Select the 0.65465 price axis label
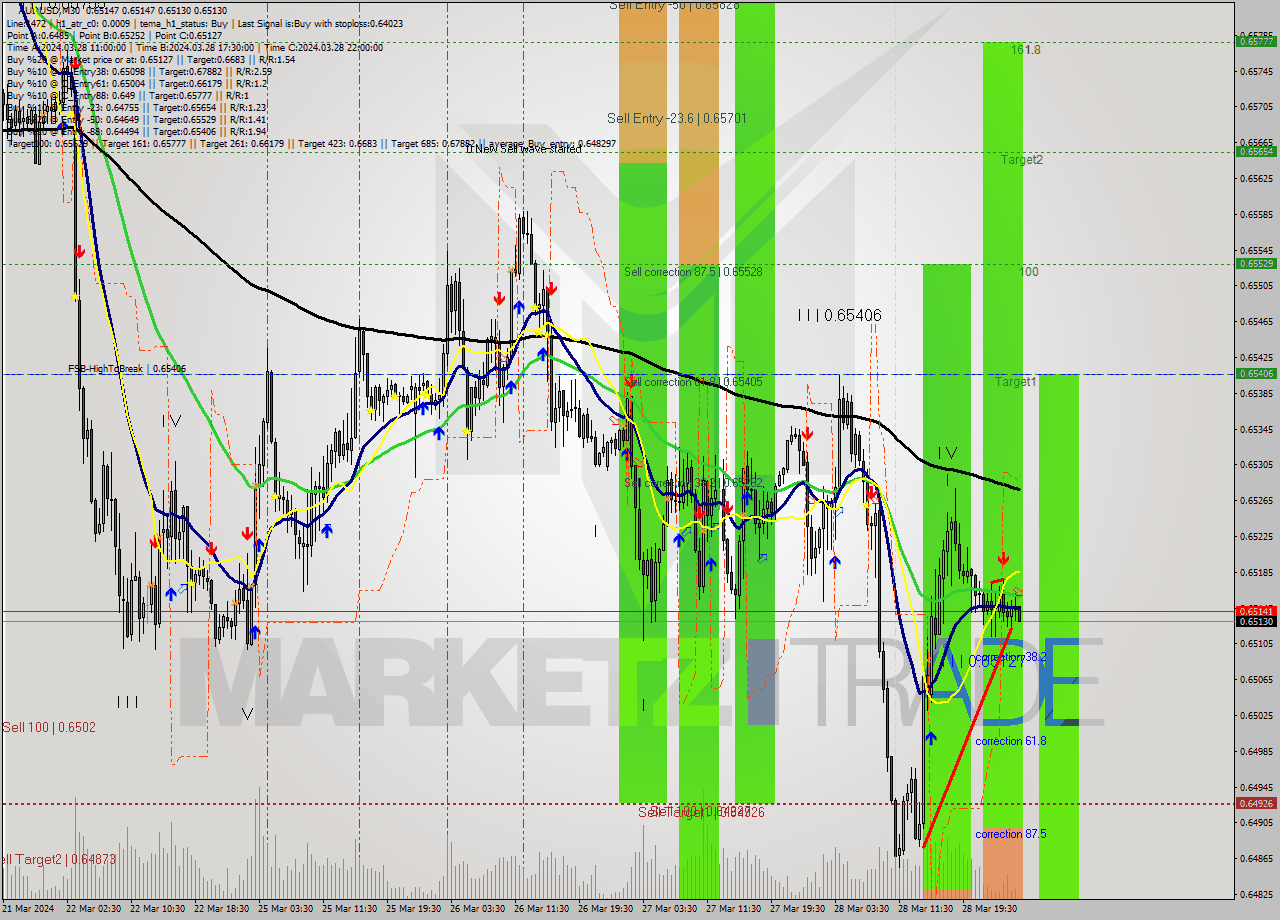The image size is (1280, 920). coord(1256,322)
